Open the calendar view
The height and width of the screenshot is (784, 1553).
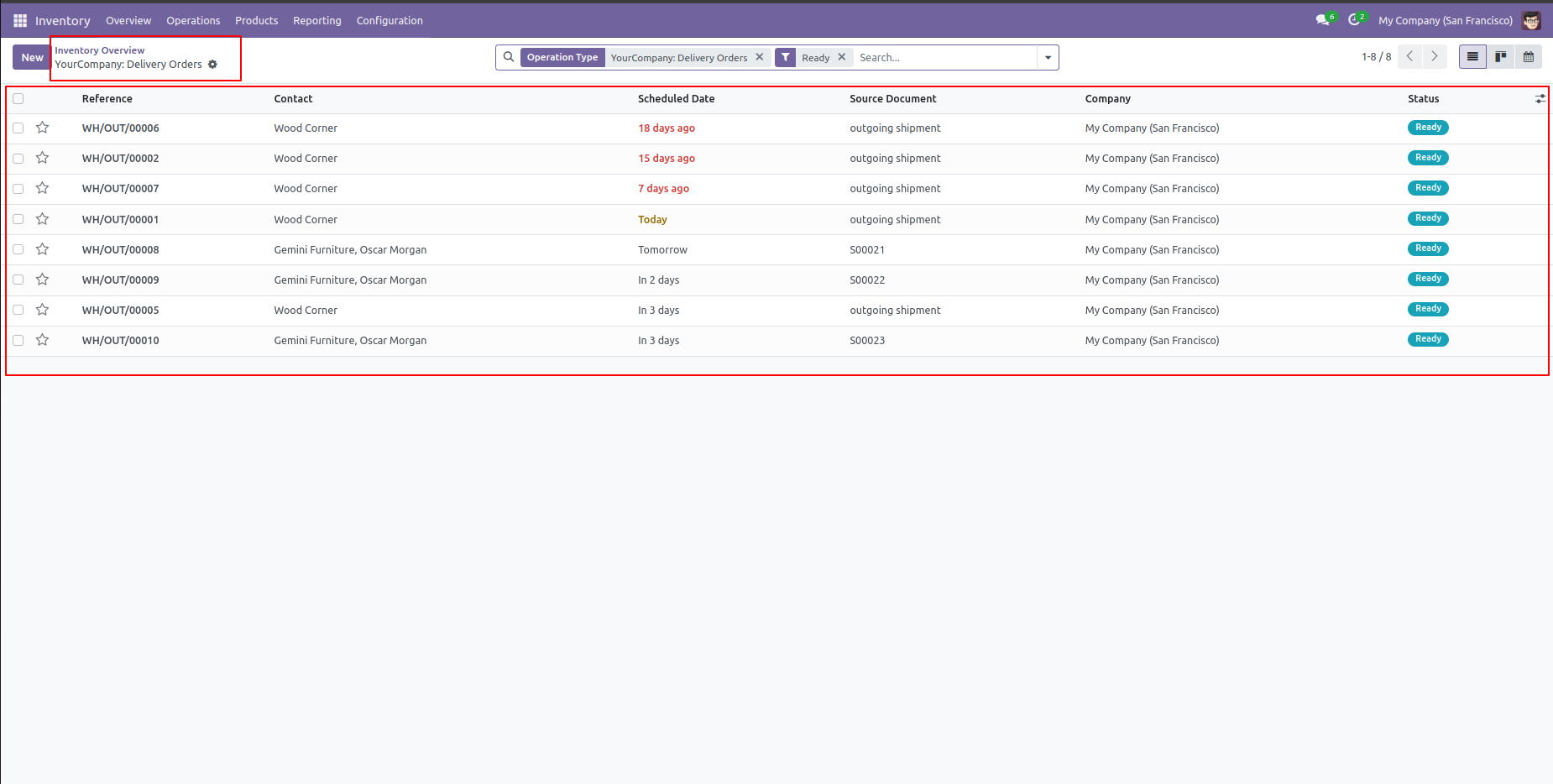coord(1529,56)
